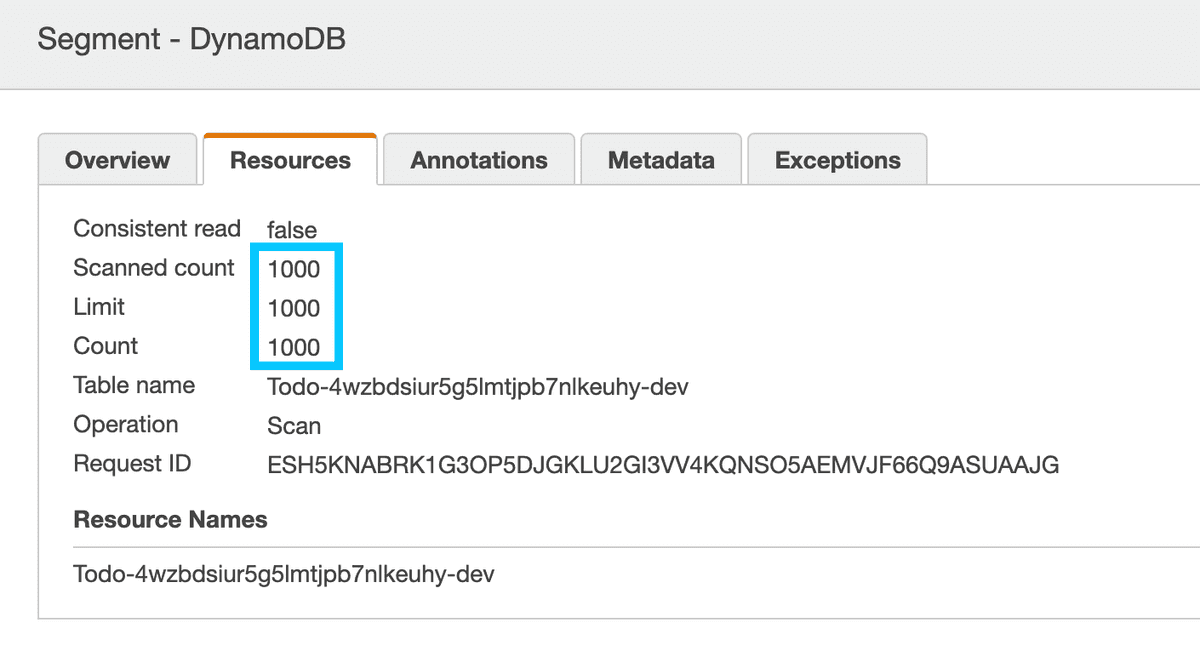The width and height of the screenshot is (1200, 645).
Task: Click the 'Count' label
Action: [106, 346]
